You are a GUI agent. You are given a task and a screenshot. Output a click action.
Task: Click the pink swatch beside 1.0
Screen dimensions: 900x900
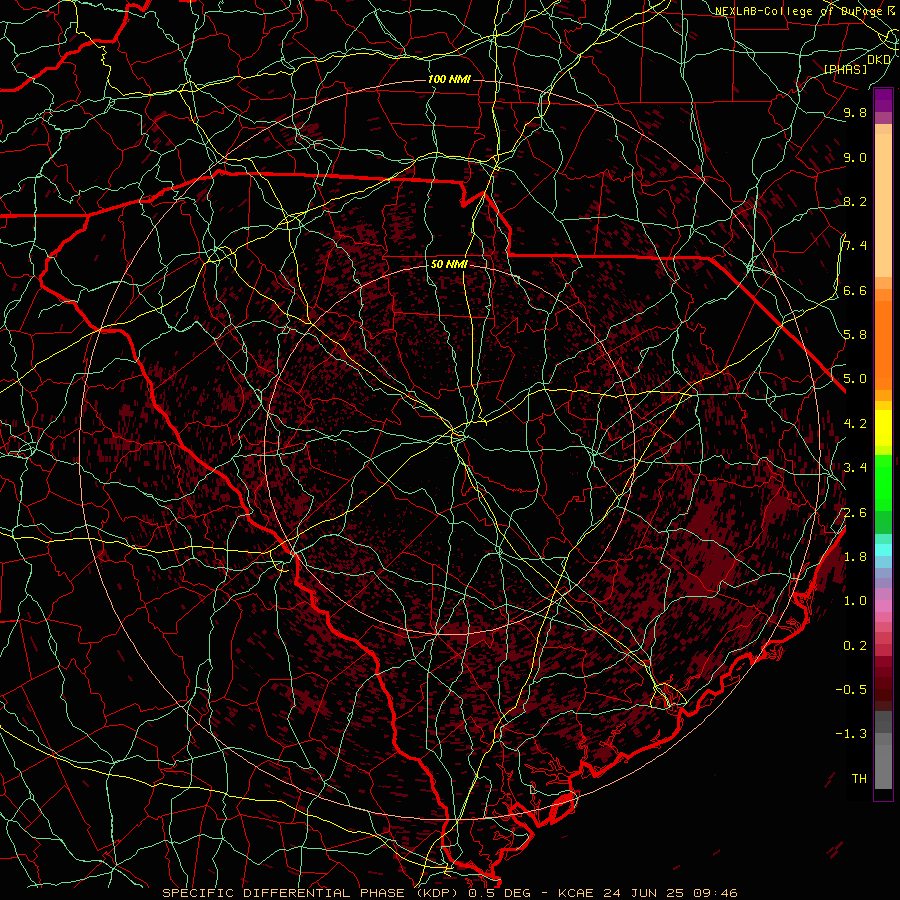(x=883, y=606)
